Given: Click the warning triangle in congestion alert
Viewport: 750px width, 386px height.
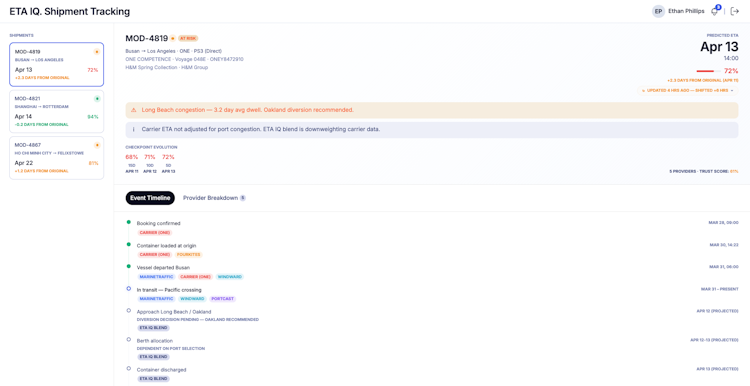Looking at the screenshot, I should coord(133,110).
